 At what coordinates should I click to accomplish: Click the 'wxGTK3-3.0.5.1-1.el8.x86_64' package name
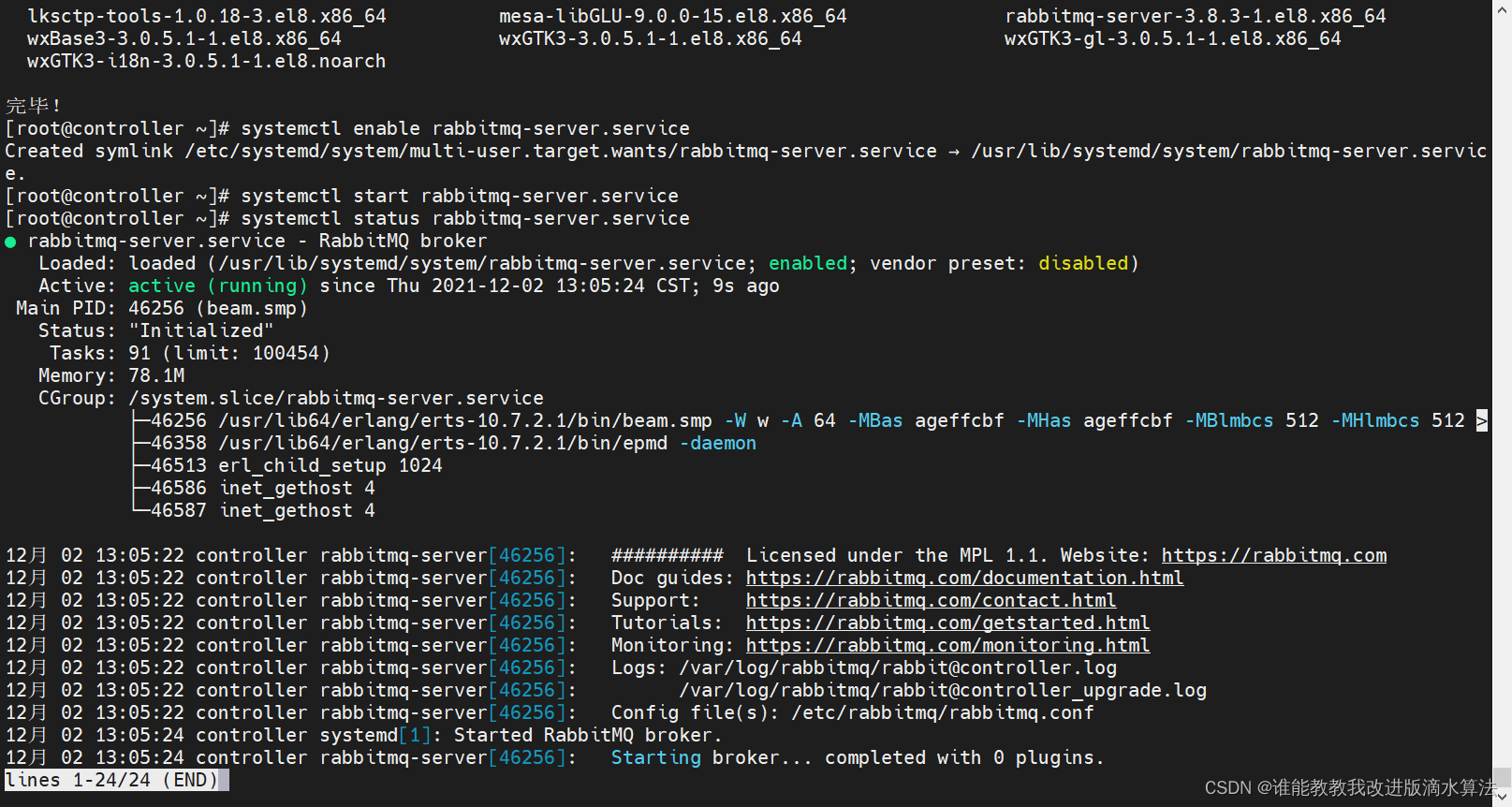(x=651, y=38)
